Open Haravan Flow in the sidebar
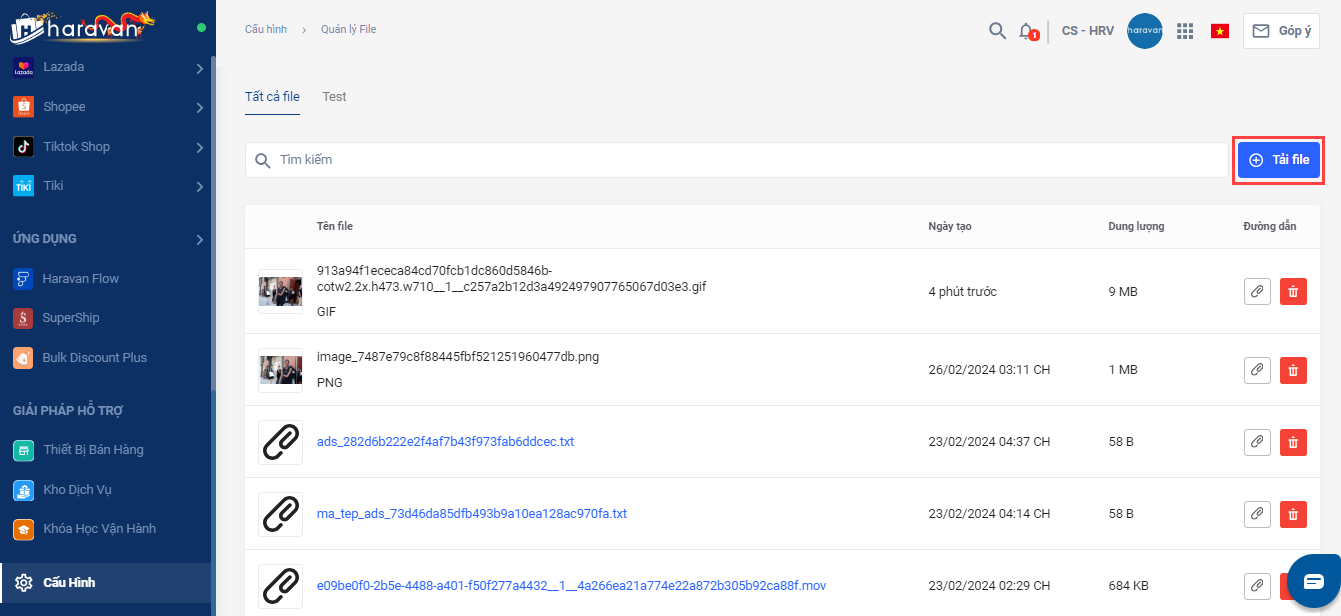The width and height of the screenshot is (1341, 616). click(x=80, y=279)
